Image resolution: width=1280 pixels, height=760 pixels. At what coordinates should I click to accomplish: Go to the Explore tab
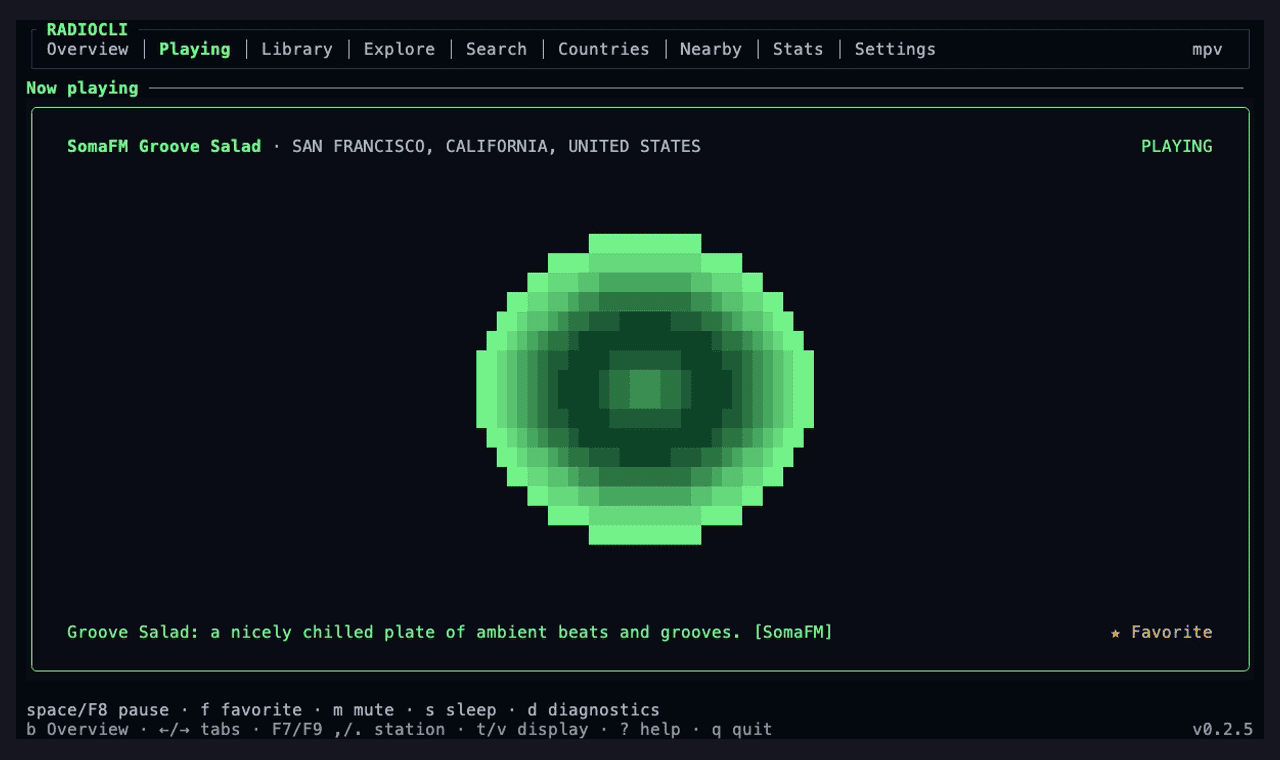coord(399,49)
